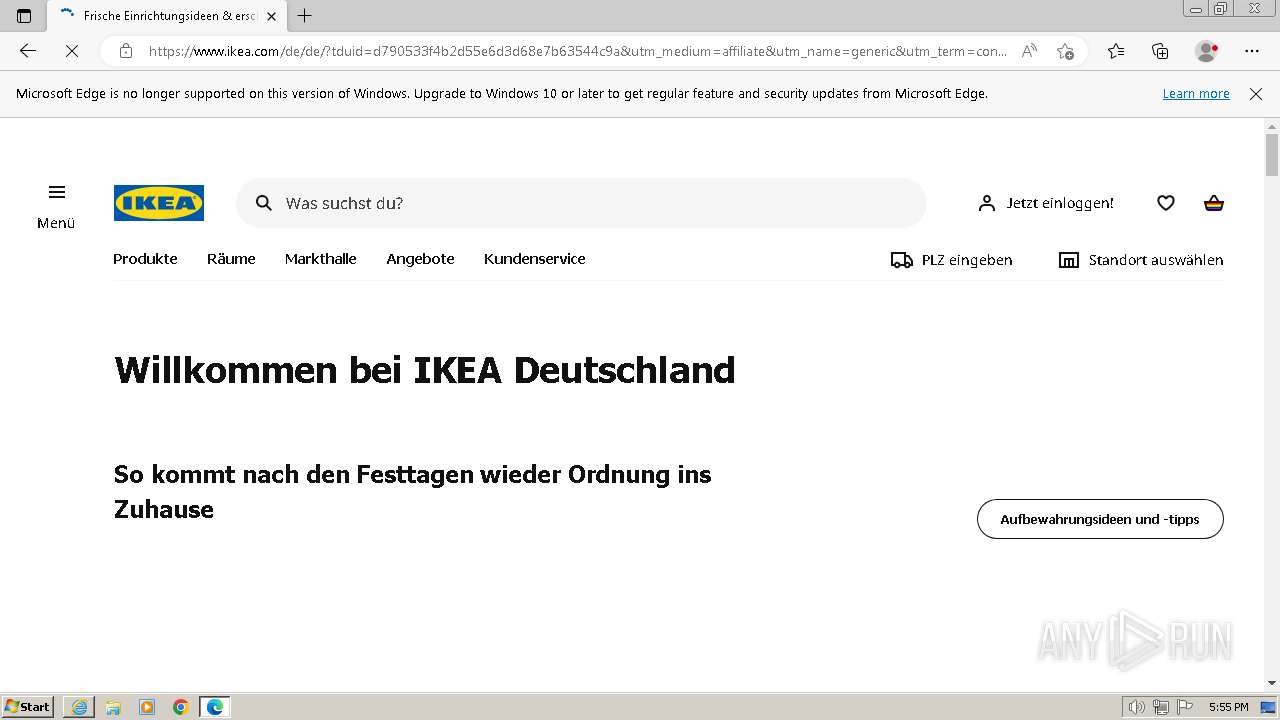Open Internet Explorer from taskbar
Image resolution: width=1280 pixels, height=720 pixels.
tap(79, 707)
